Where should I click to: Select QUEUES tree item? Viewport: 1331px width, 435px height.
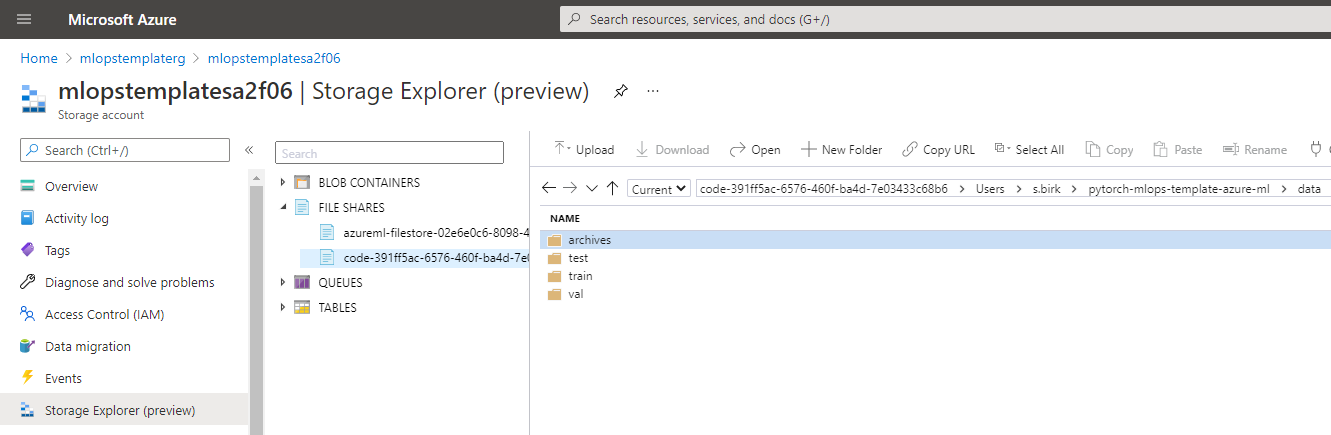coord(340,283)
